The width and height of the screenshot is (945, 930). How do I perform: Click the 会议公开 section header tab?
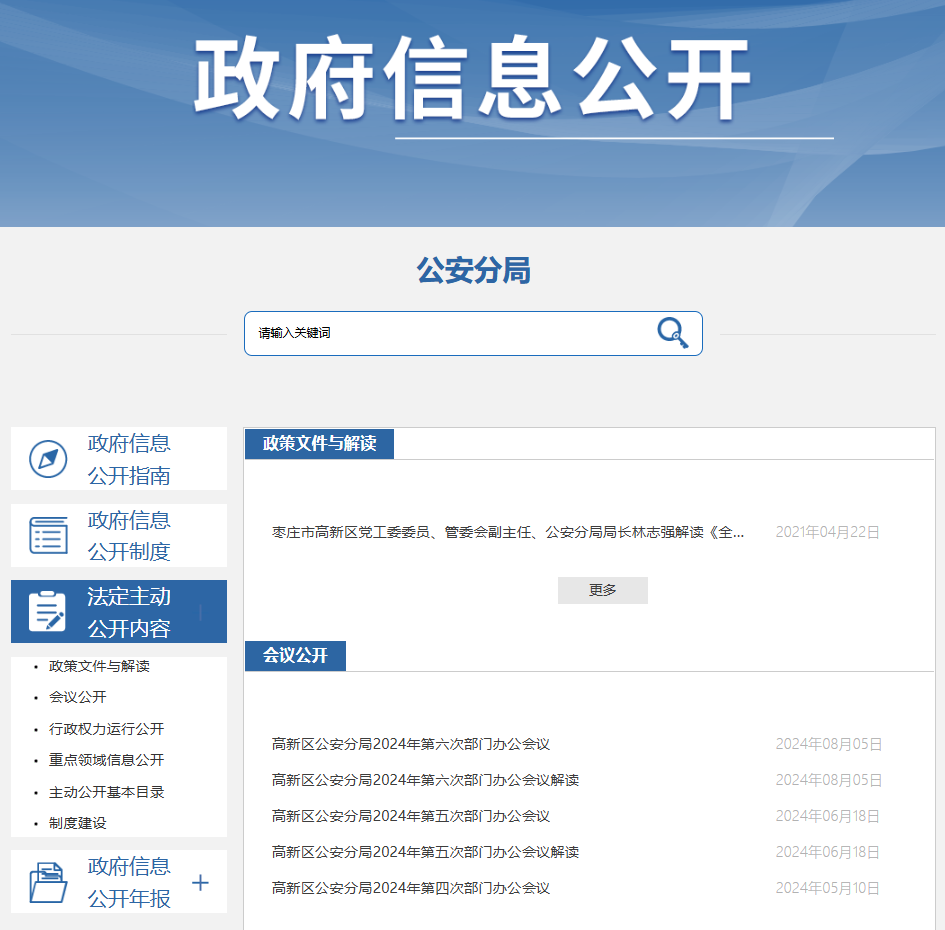(x=295, y=656)
